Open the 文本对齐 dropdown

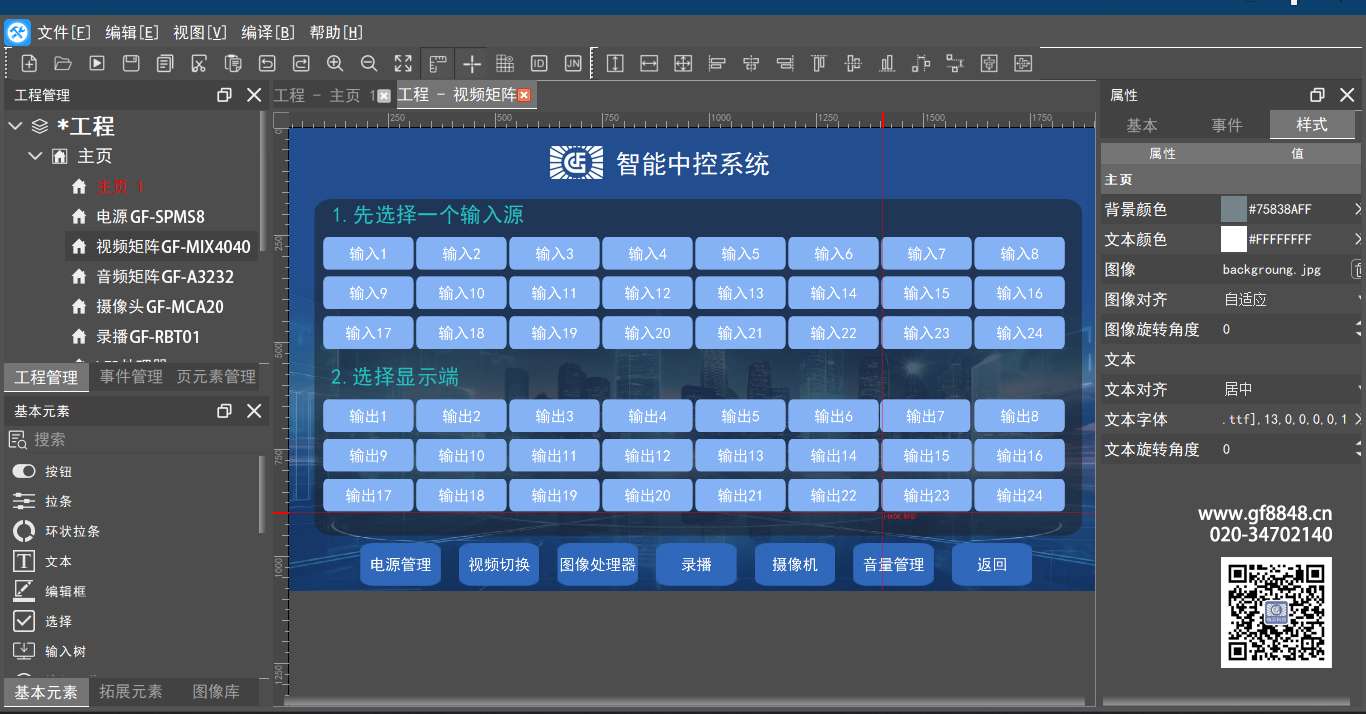coord(1289,390)
